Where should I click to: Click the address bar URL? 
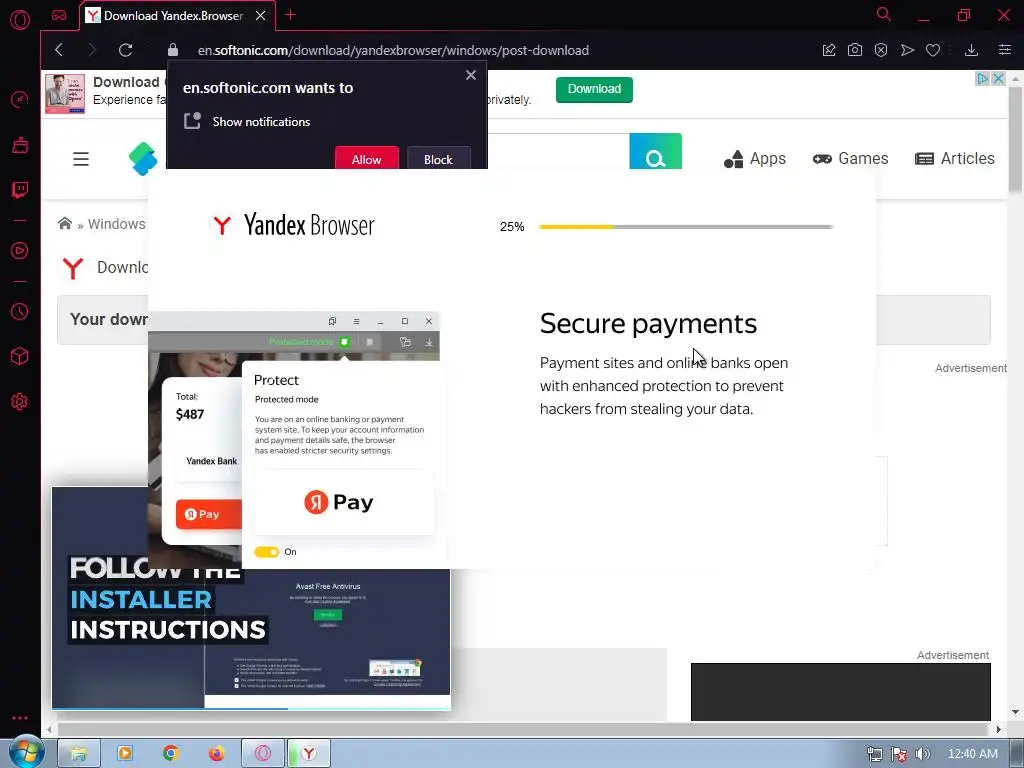coord(393,50)
